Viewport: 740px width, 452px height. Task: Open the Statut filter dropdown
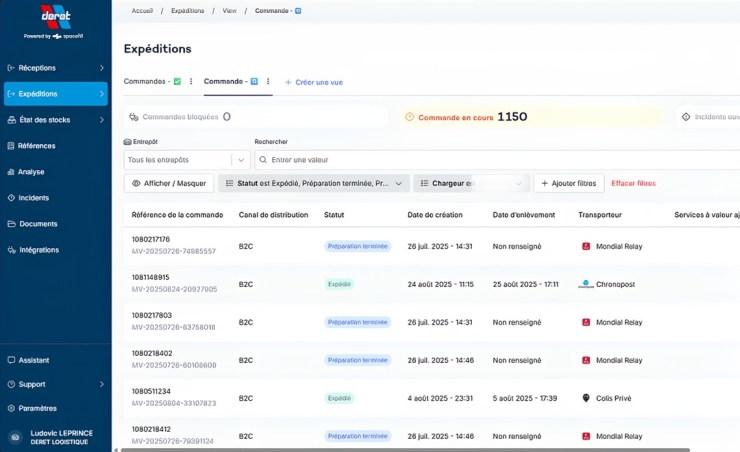click(x=314, y=184)
